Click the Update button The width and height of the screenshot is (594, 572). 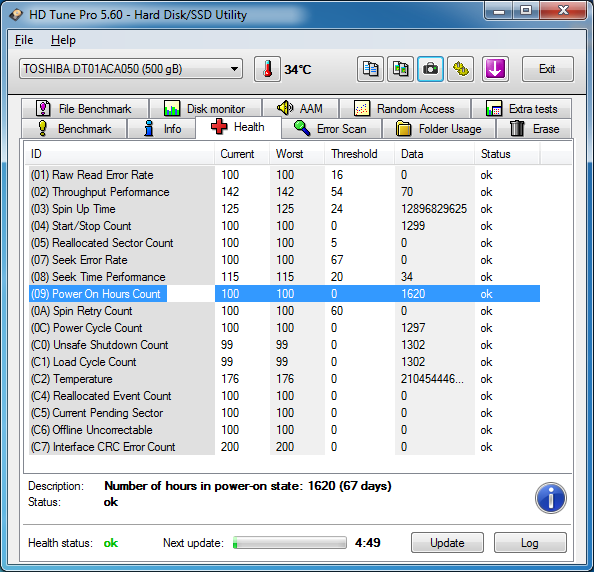point(447,542)
